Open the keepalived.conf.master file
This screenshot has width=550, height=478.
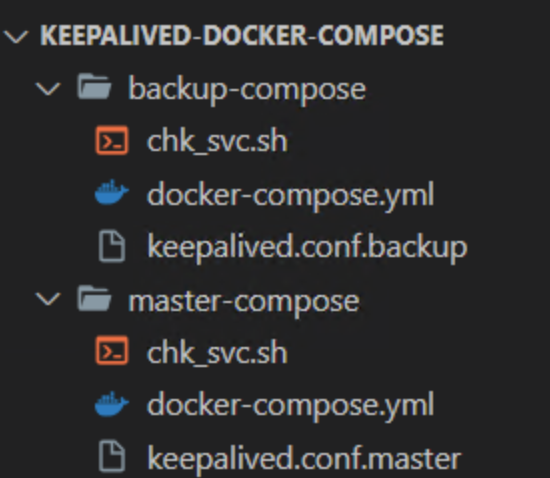coord(304,458)
